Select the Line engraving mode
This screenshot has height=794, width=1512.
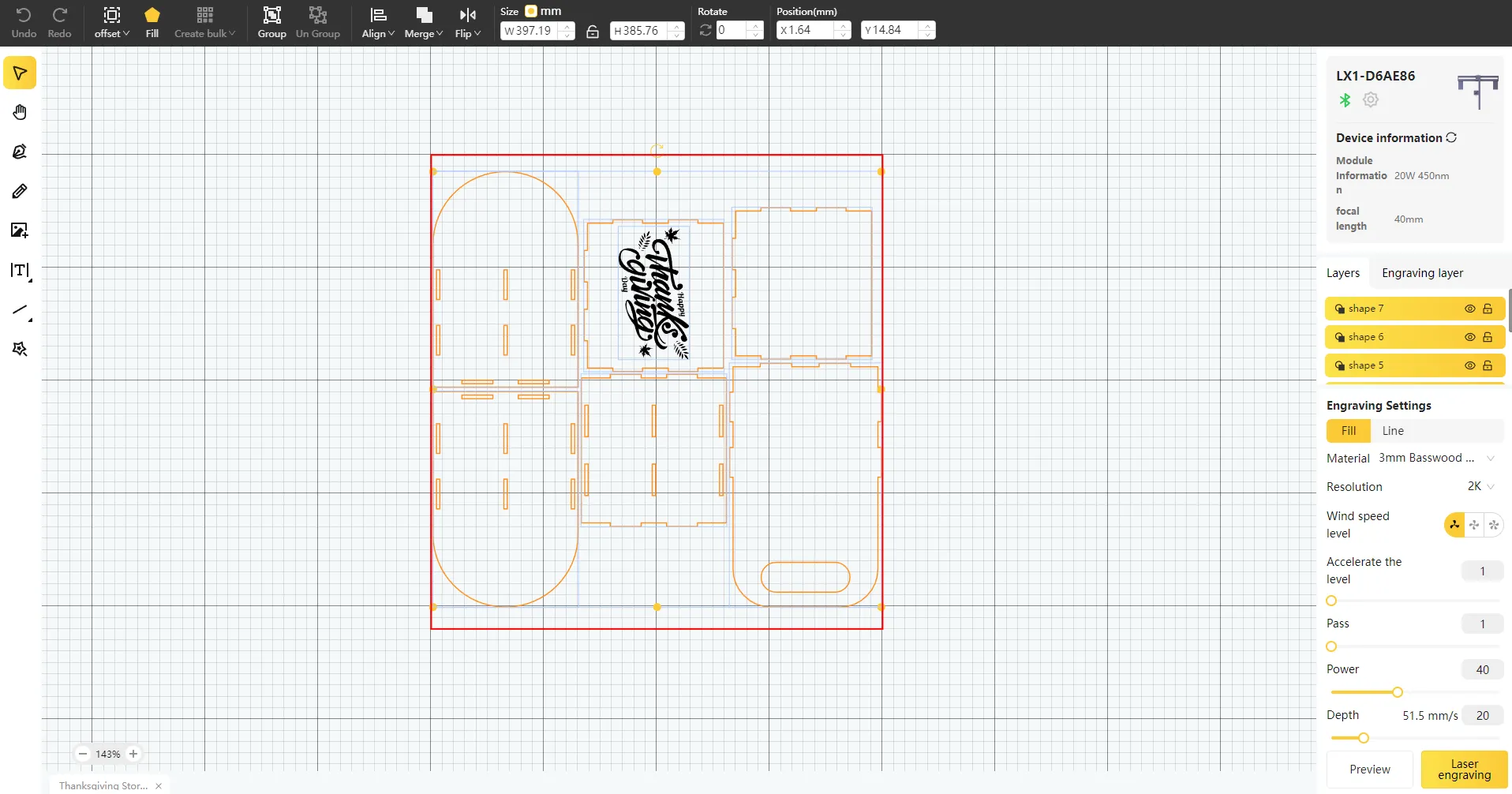tap(1393, 431)
